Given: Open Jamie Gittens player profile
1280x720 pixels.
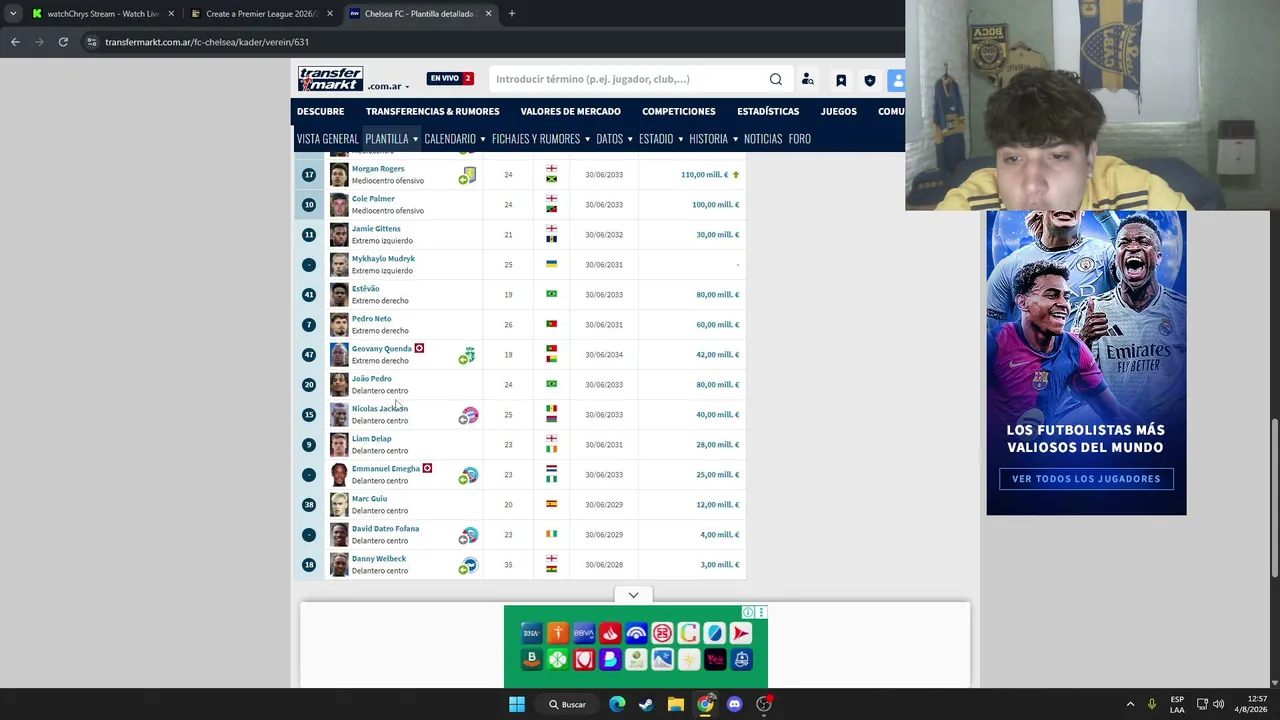Looking at the screenshot, I should click(x=376, y=229).
